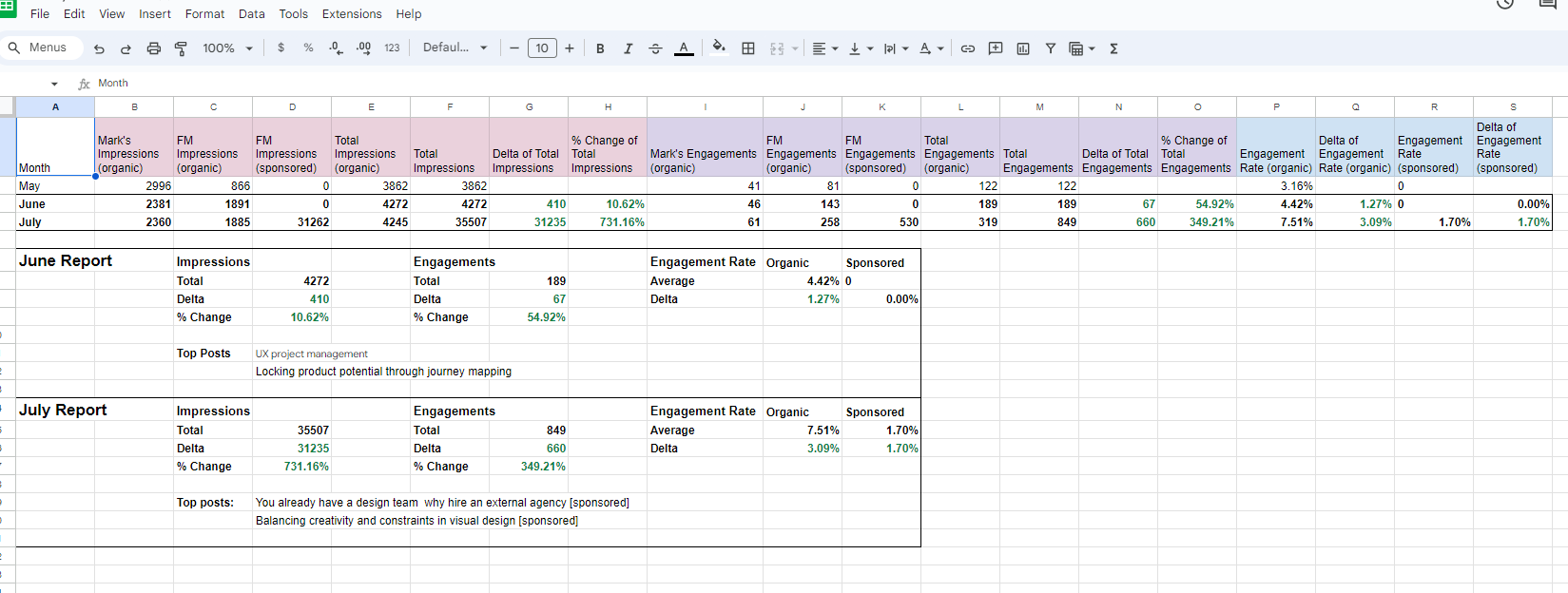Screen dimensions: 1568x593
Task: Open the zoom 100% dropdown
Action: [227, 48]
